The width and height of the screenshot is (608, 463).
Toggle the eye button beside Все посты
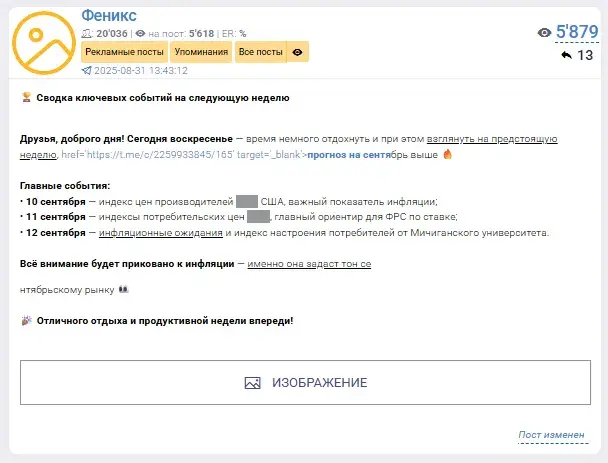tap(297, 52)
